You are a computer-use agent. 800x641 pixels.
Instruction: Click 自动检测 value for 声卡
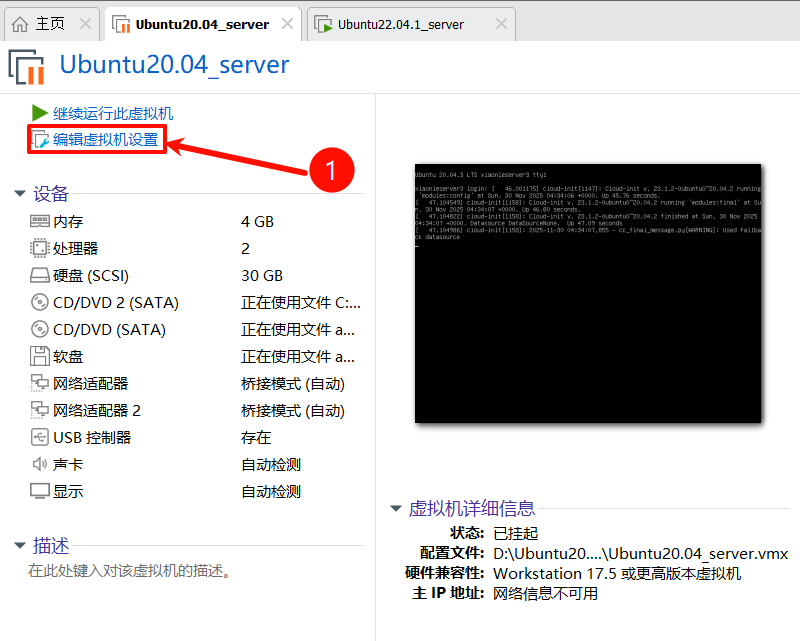271,465
